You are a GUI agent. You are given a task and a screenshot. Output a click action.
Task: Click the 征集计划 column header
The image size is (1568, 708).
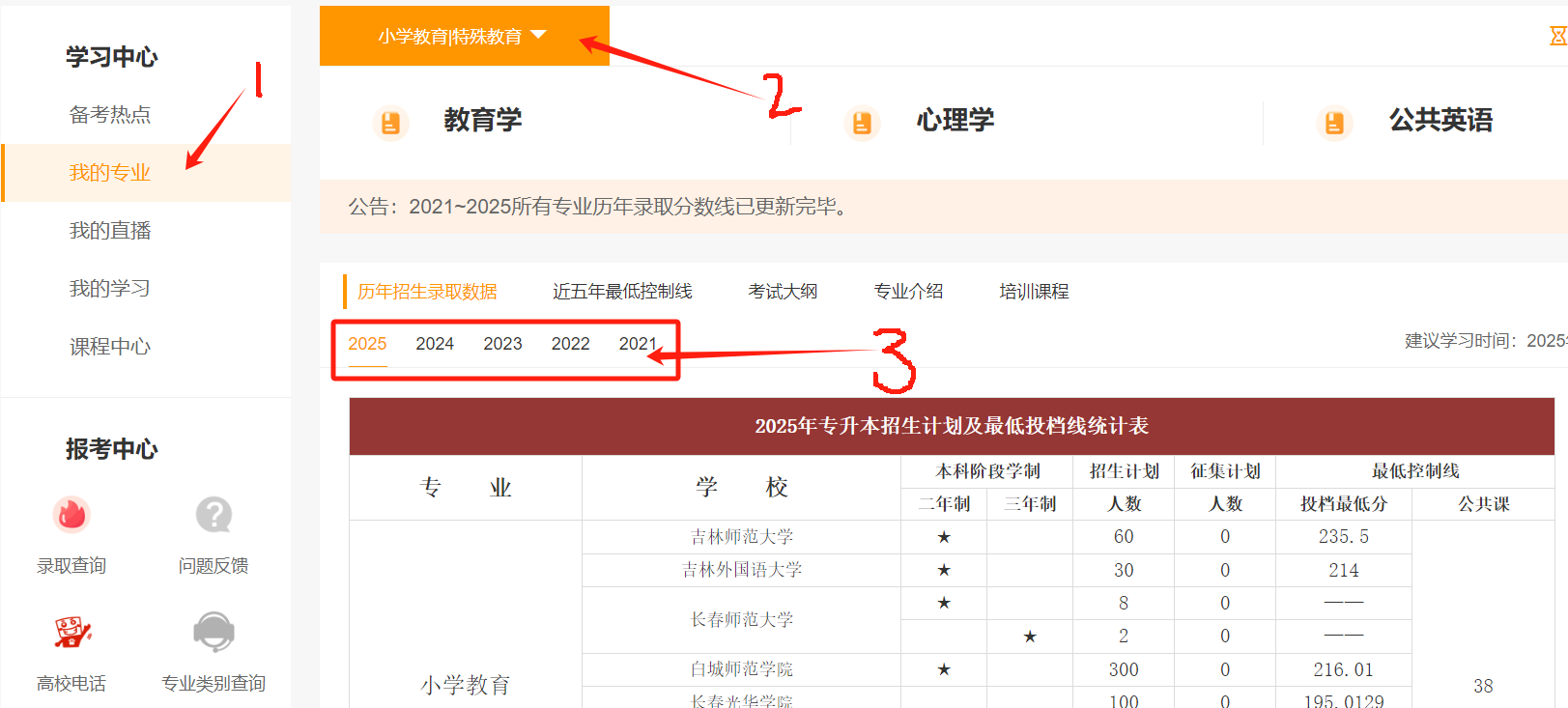pyautogui.click(x=1225, y=471)
